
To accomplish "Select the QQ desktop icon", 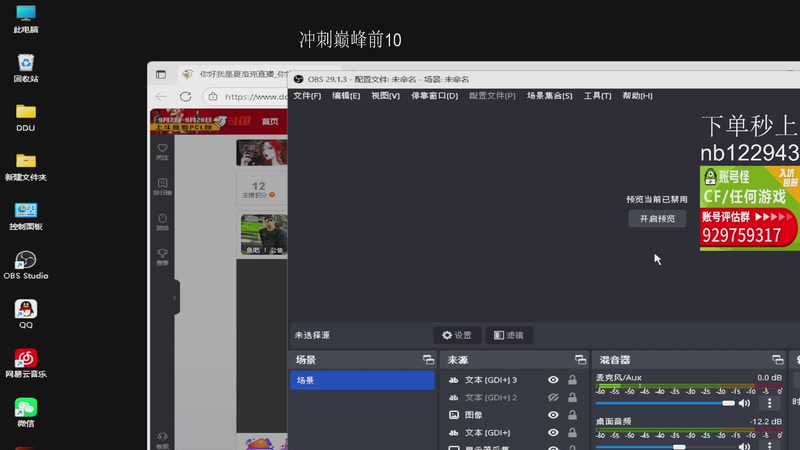I will (x=26, y=314).
